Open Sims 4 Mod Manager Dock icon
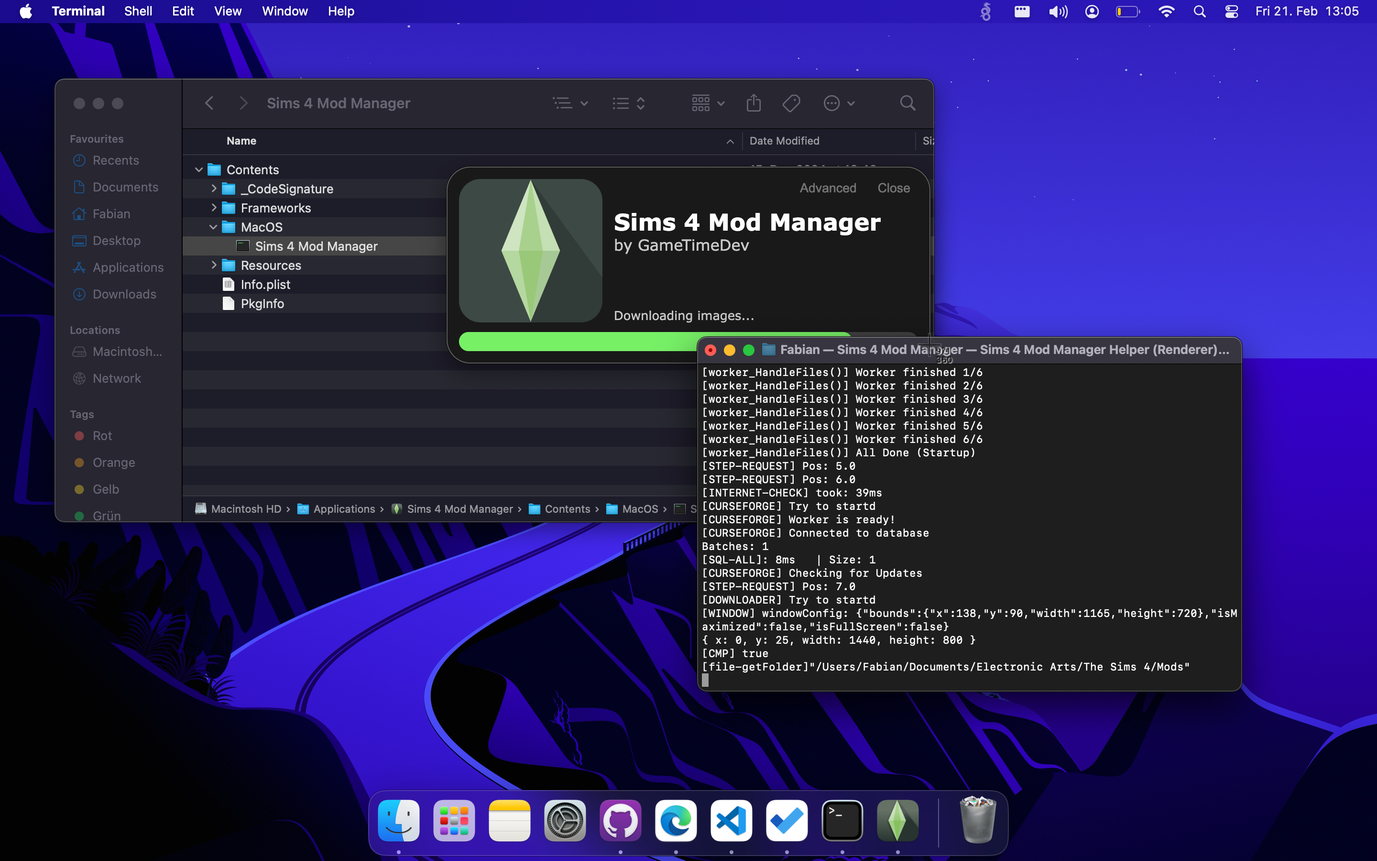 [898, 821]
